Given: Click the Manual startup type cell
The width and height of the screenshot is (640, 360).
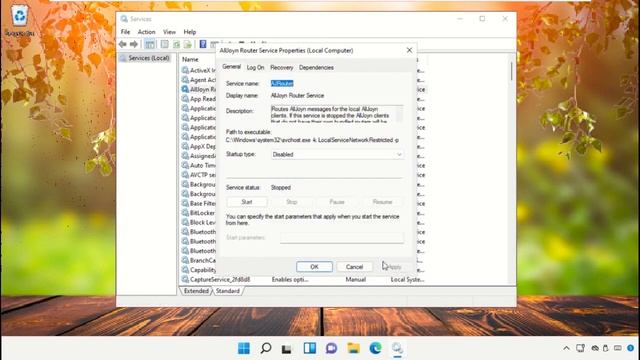Looking at the screenshot, I should [356, 280].
